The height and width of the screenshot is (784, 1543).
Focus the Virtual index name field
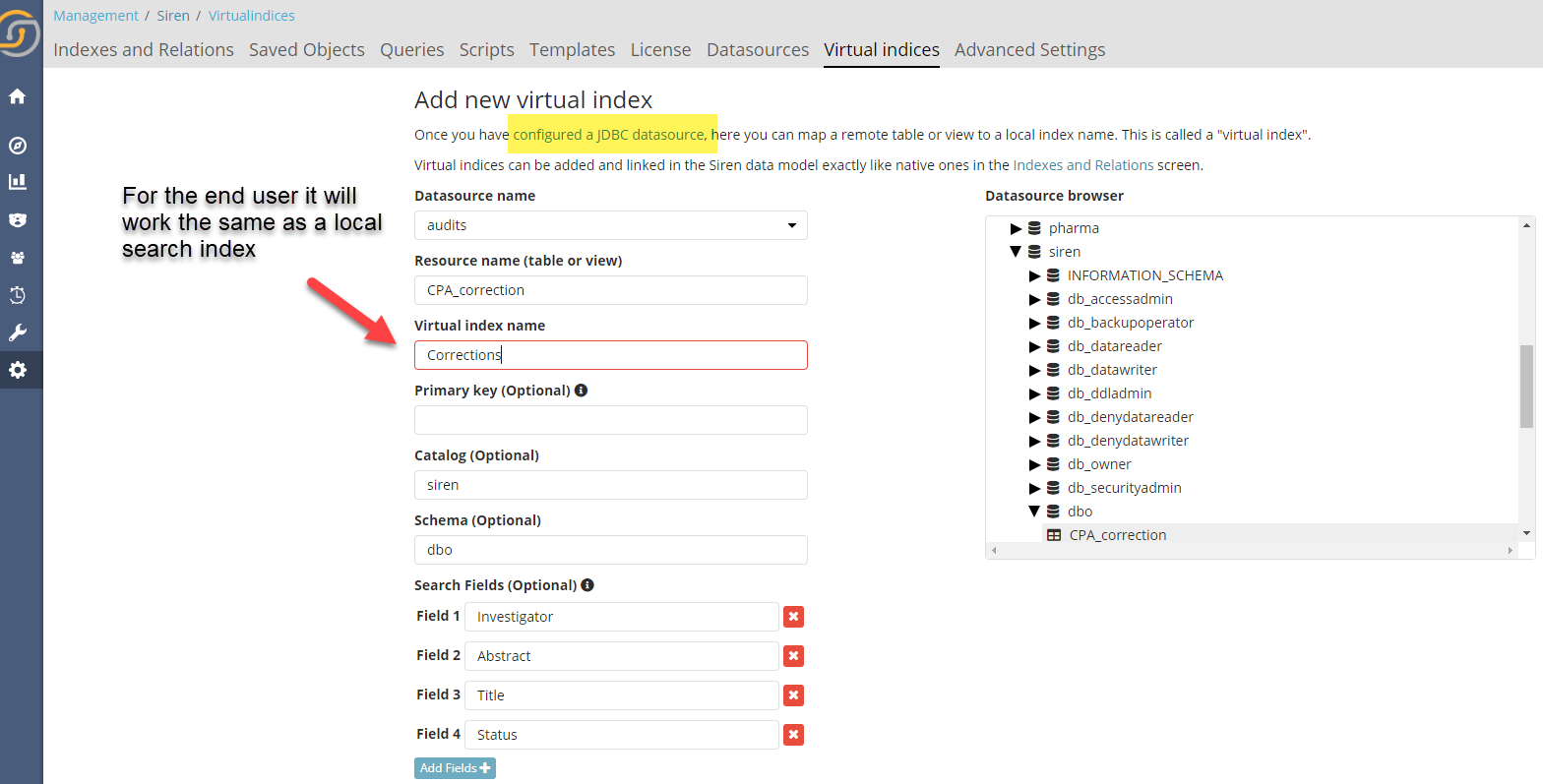coord(611,355)
